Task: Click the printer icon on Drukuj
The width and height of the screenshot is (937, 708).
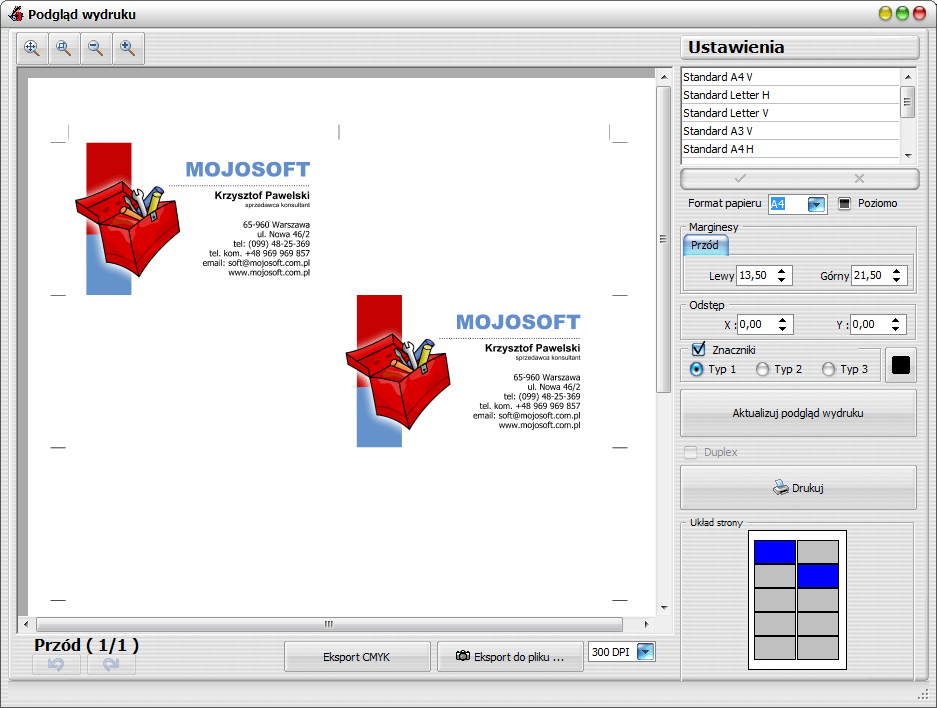Action: (x=780, y=488)
